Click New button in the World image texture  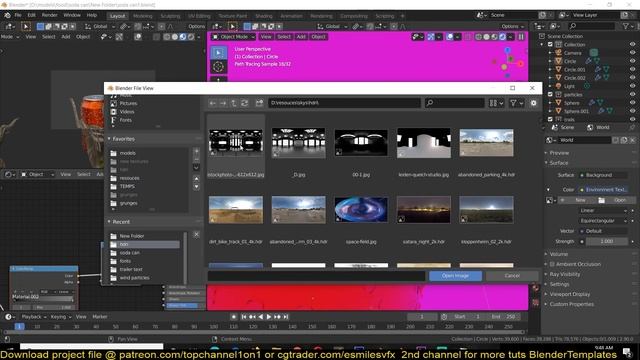pyautogui.click(x=577, y=200)
